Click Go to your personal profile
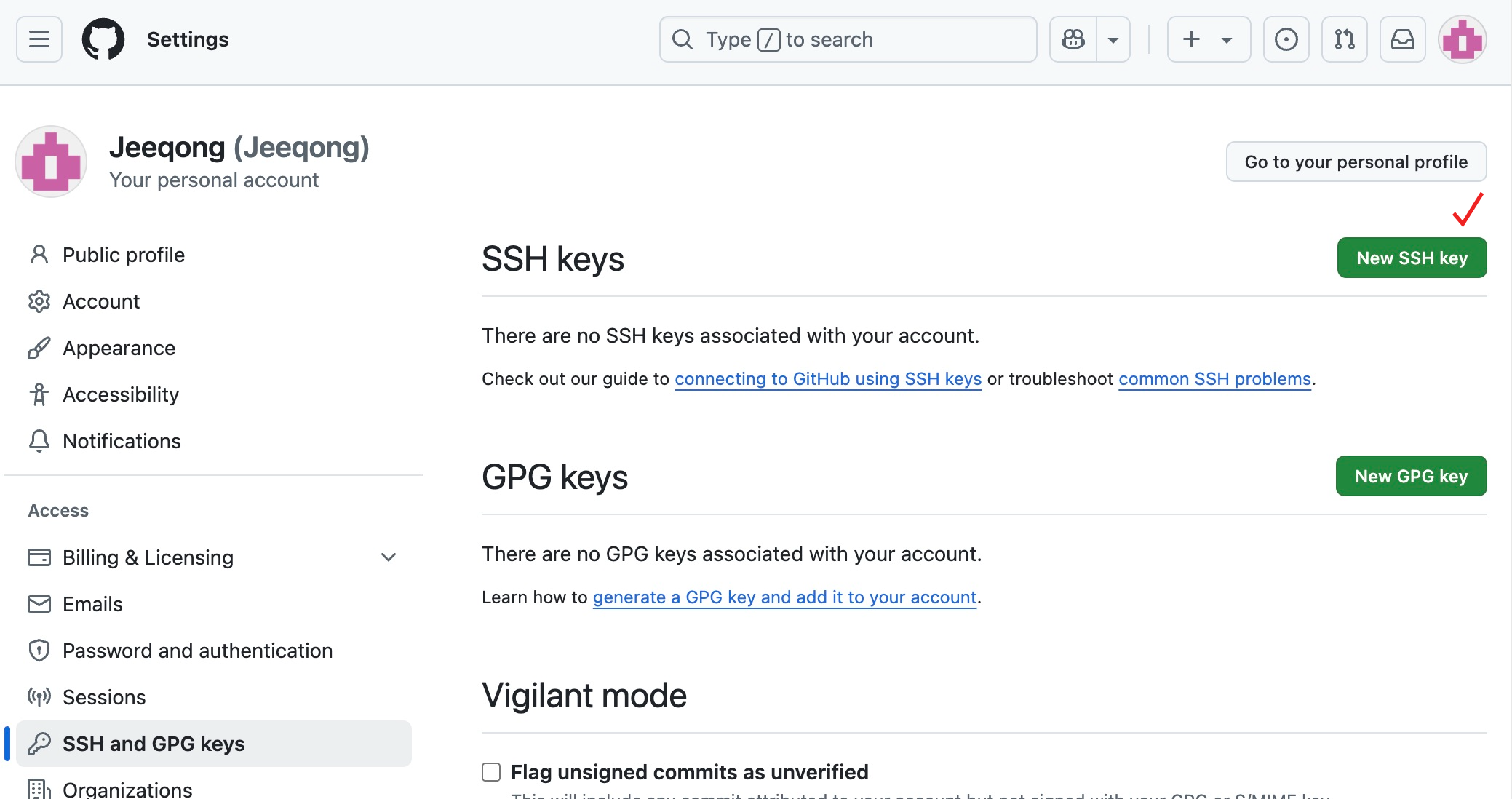This screenshot has width=1512, height=799. coord(1356,162)
